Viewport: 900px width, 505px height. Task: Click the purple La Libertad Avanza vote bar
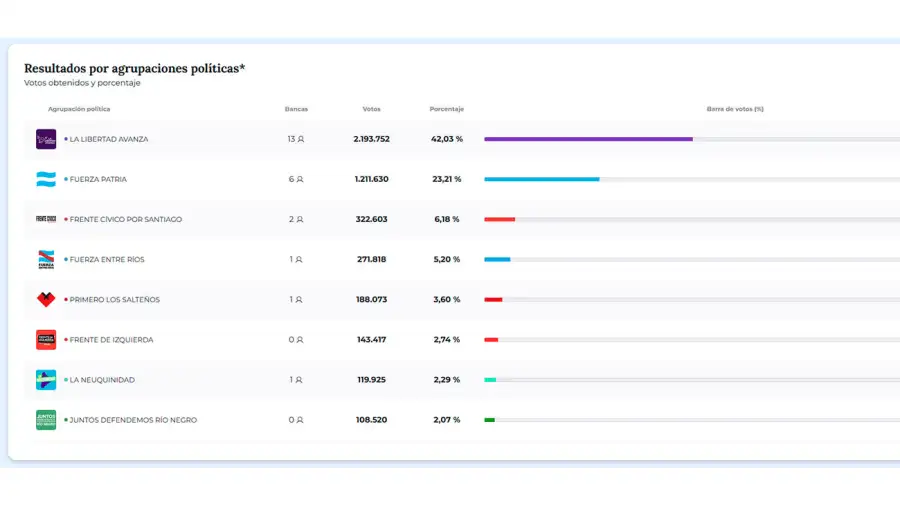588,139
